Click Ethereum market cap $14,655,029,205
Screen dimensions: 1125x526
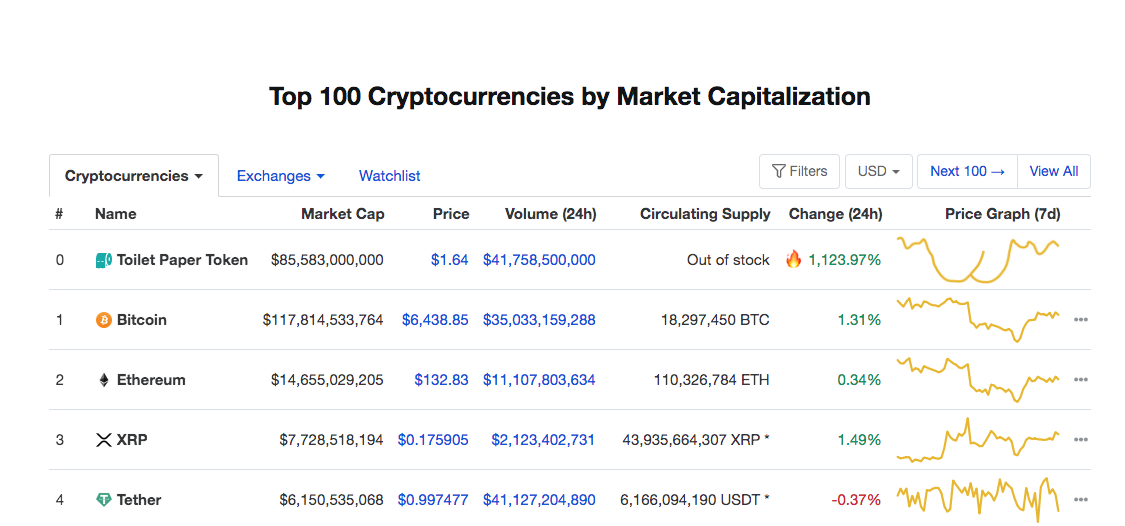[x=327, y=380]
